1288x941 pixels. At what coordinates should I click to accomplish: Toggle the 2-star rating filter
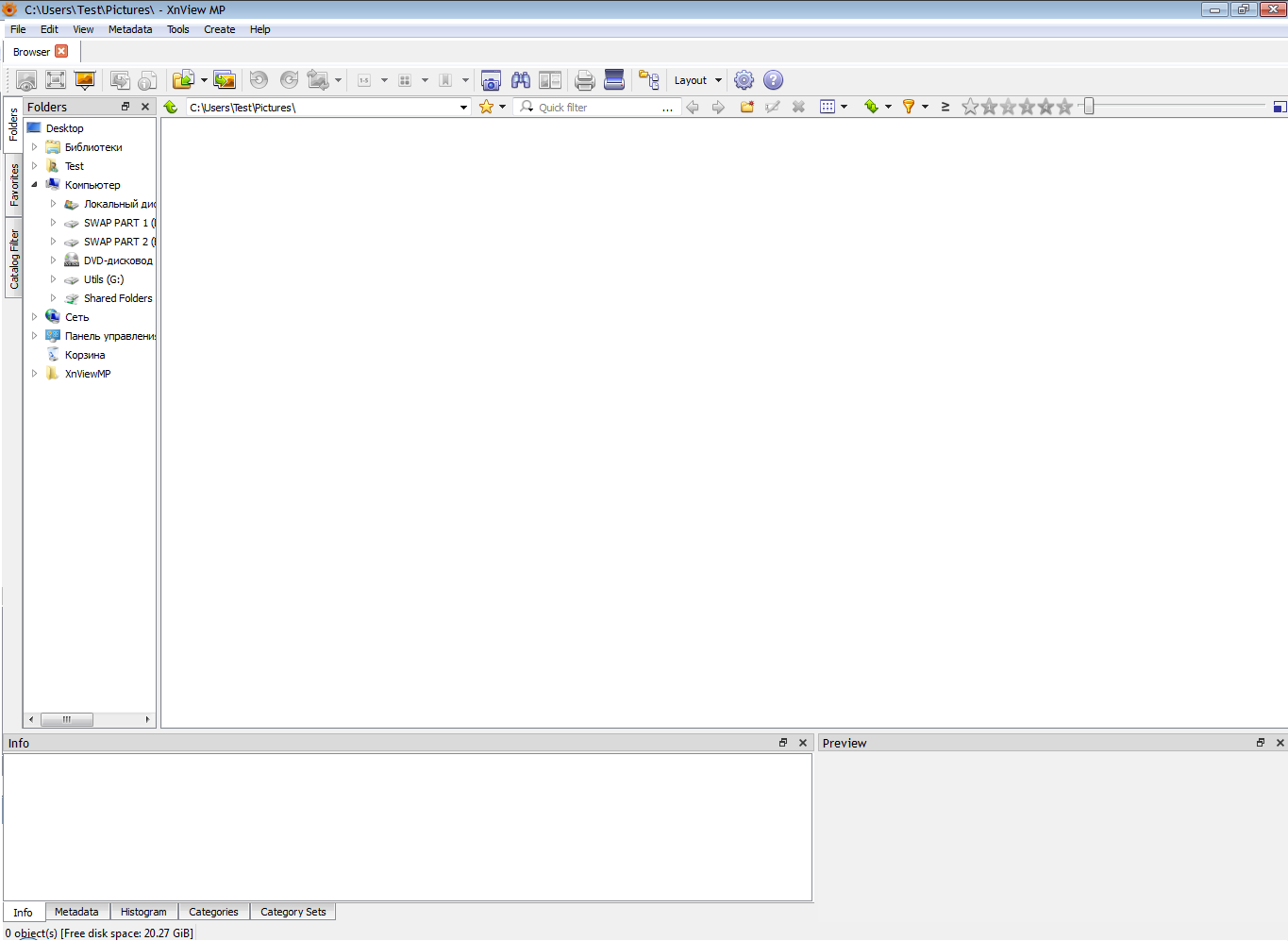click(1008, 107)
